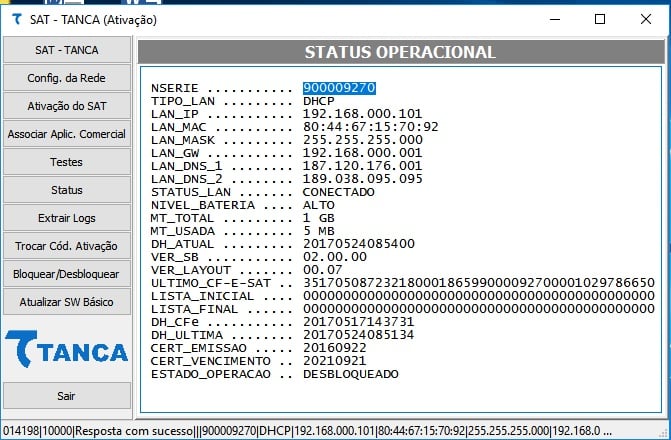
Task: Click the STATUS OPERACIONAL header
Action: point(401,52)
